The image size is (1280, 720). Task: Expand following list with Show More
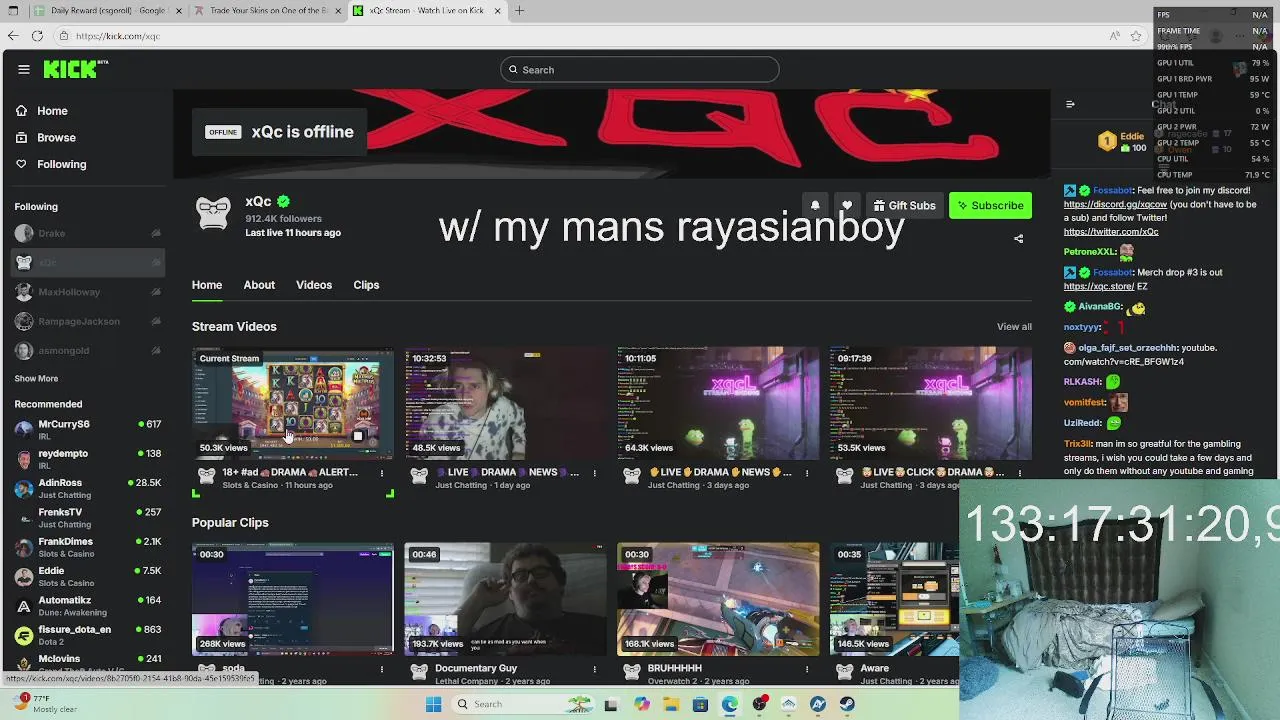[x=36, y=379]
